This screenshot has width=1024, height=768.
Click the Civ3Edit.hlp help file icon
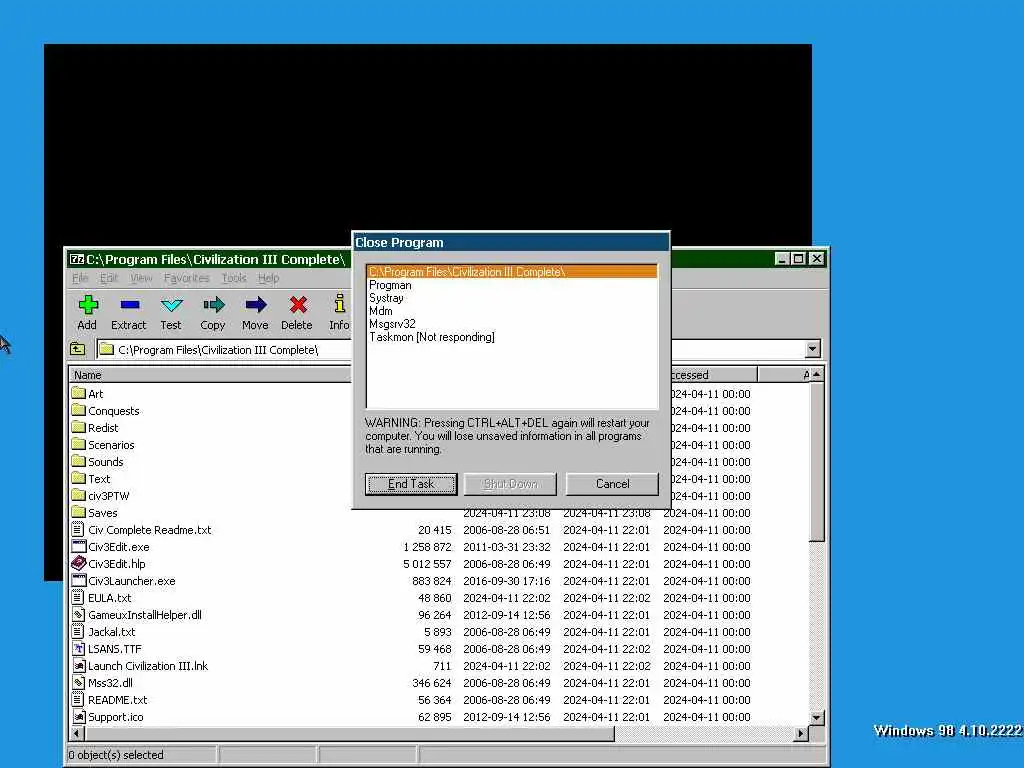coord(78,564)
